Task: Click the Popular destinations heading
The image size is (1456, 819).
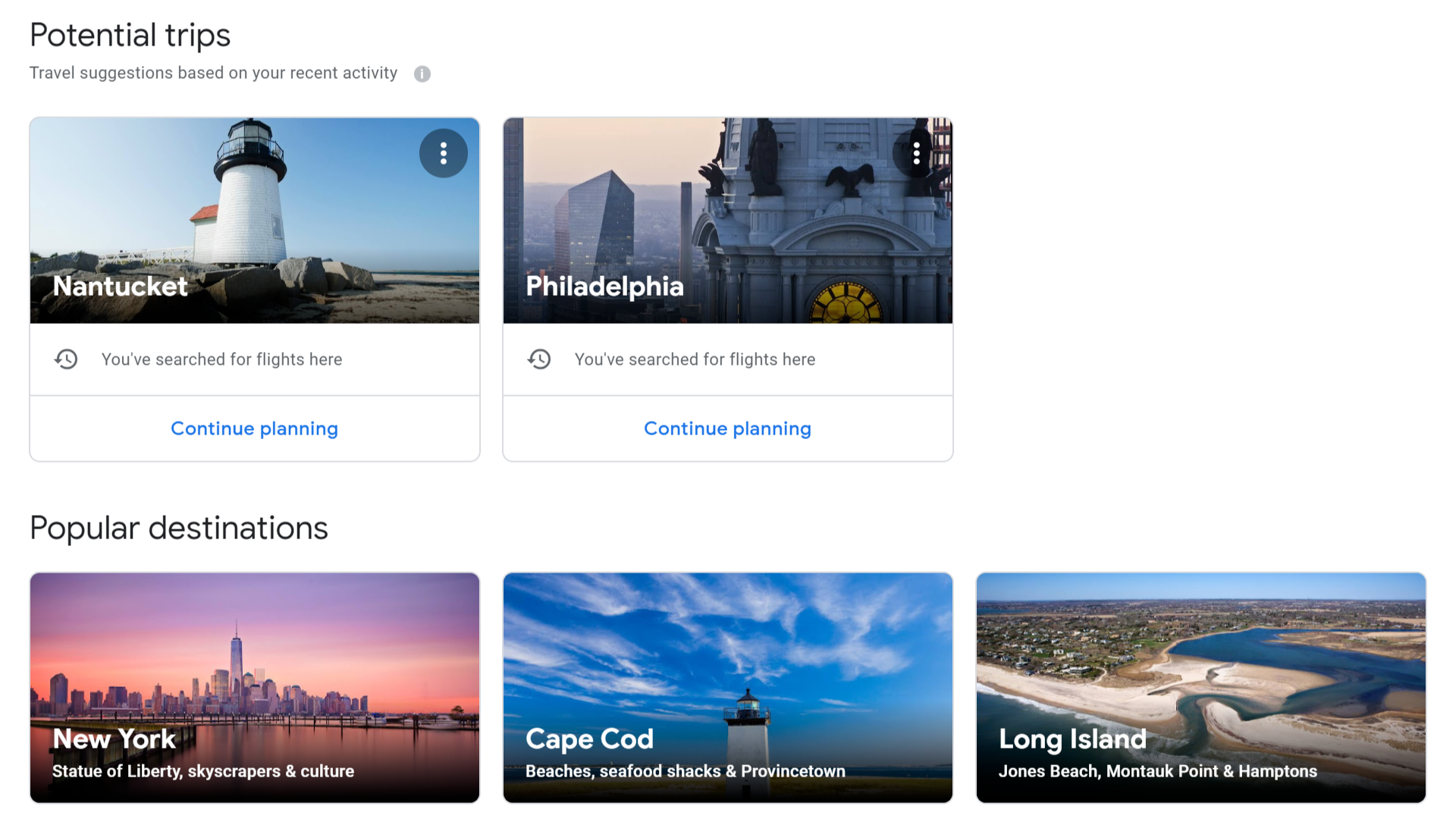Action: click(x=178, y=528)
